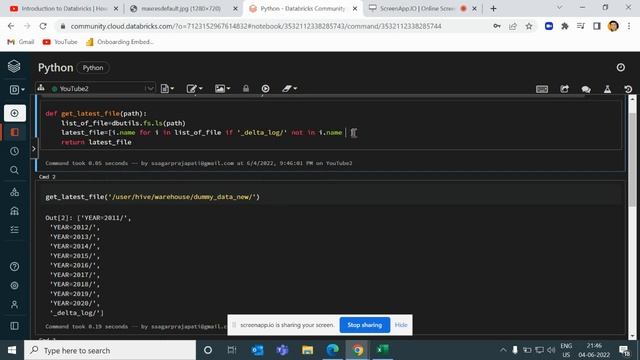Open the Experiment flask icon
This screenshot has height=360, width=640.
click(607, 89)
